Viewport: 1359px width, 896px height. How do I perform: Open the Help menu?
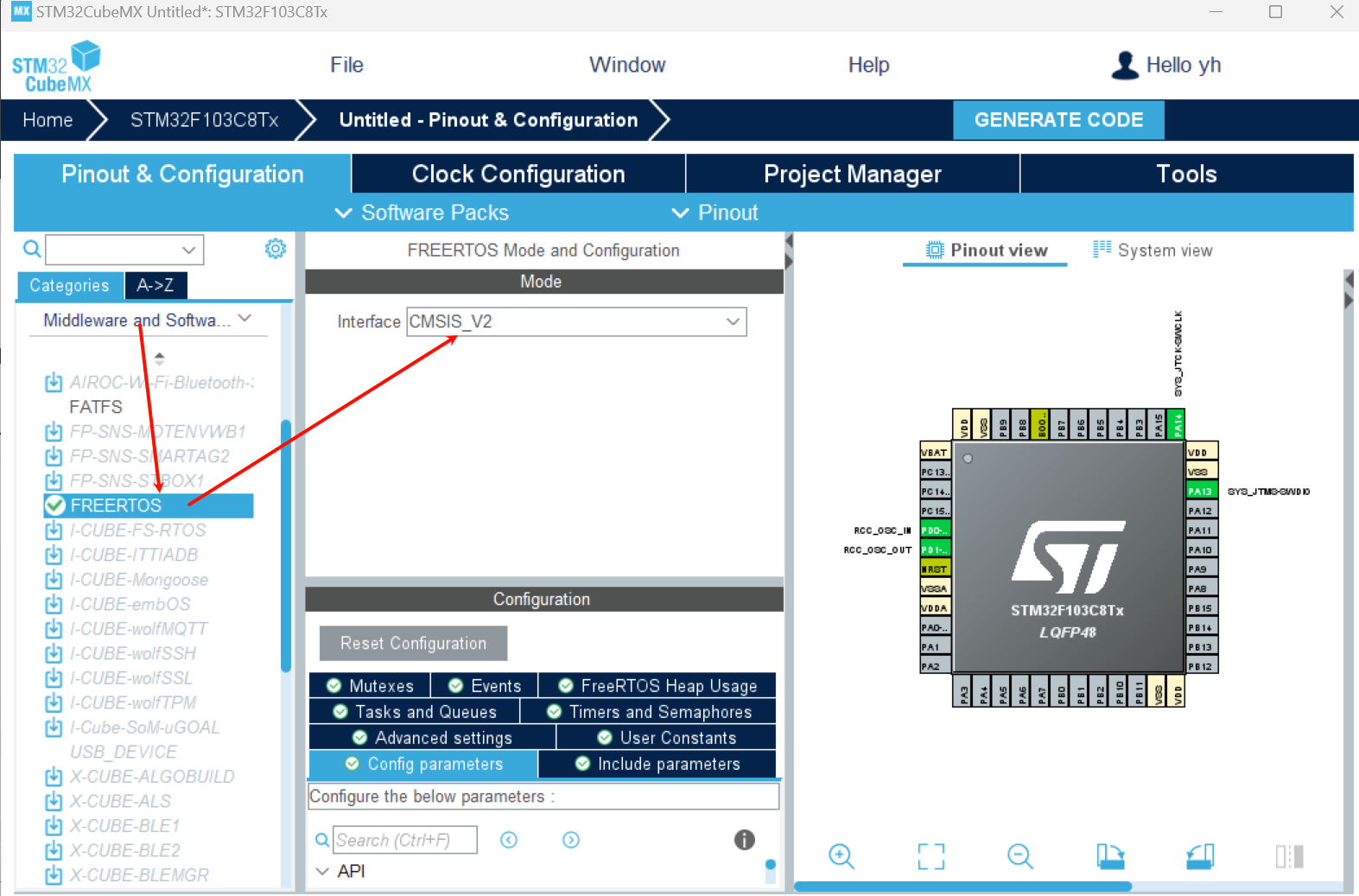pos(868,65)
